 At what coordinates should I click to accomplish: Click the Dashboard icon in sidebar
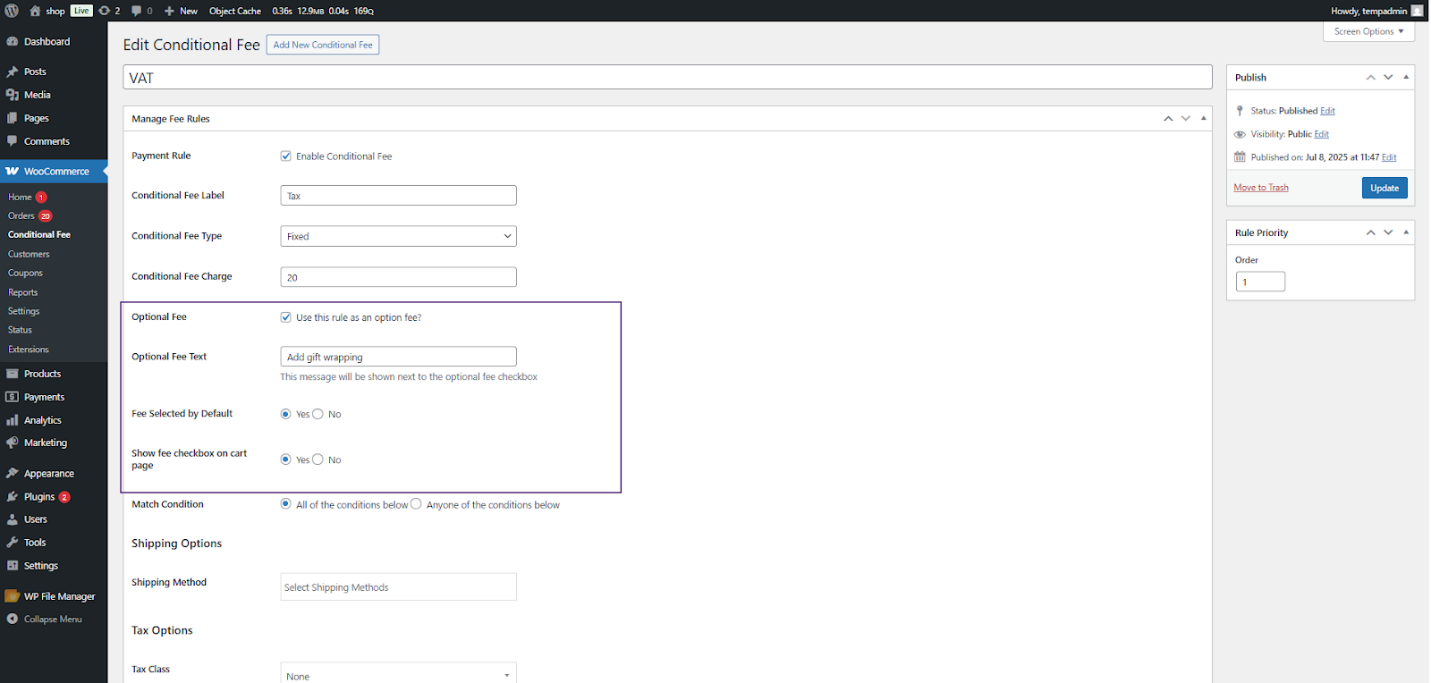[12, 42]
